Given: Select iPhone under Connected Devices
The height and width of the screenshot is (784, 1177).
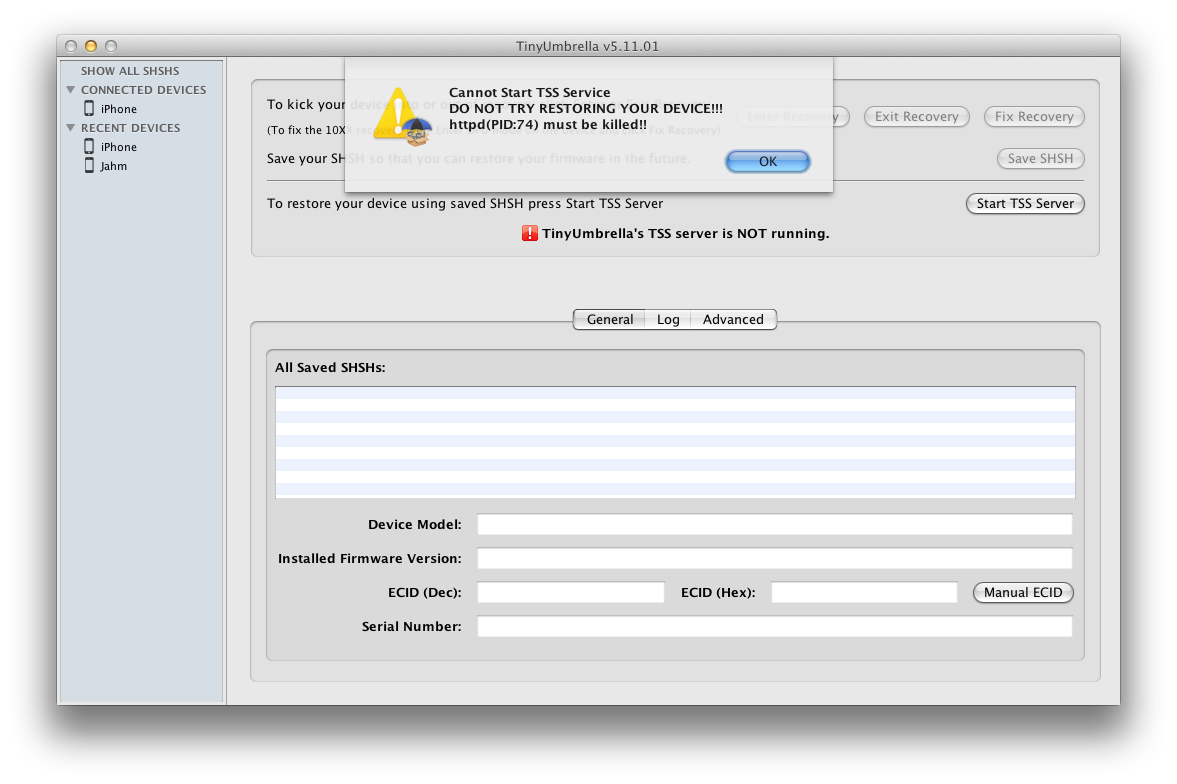Looking at the screenshot, I should click(119, 109).
